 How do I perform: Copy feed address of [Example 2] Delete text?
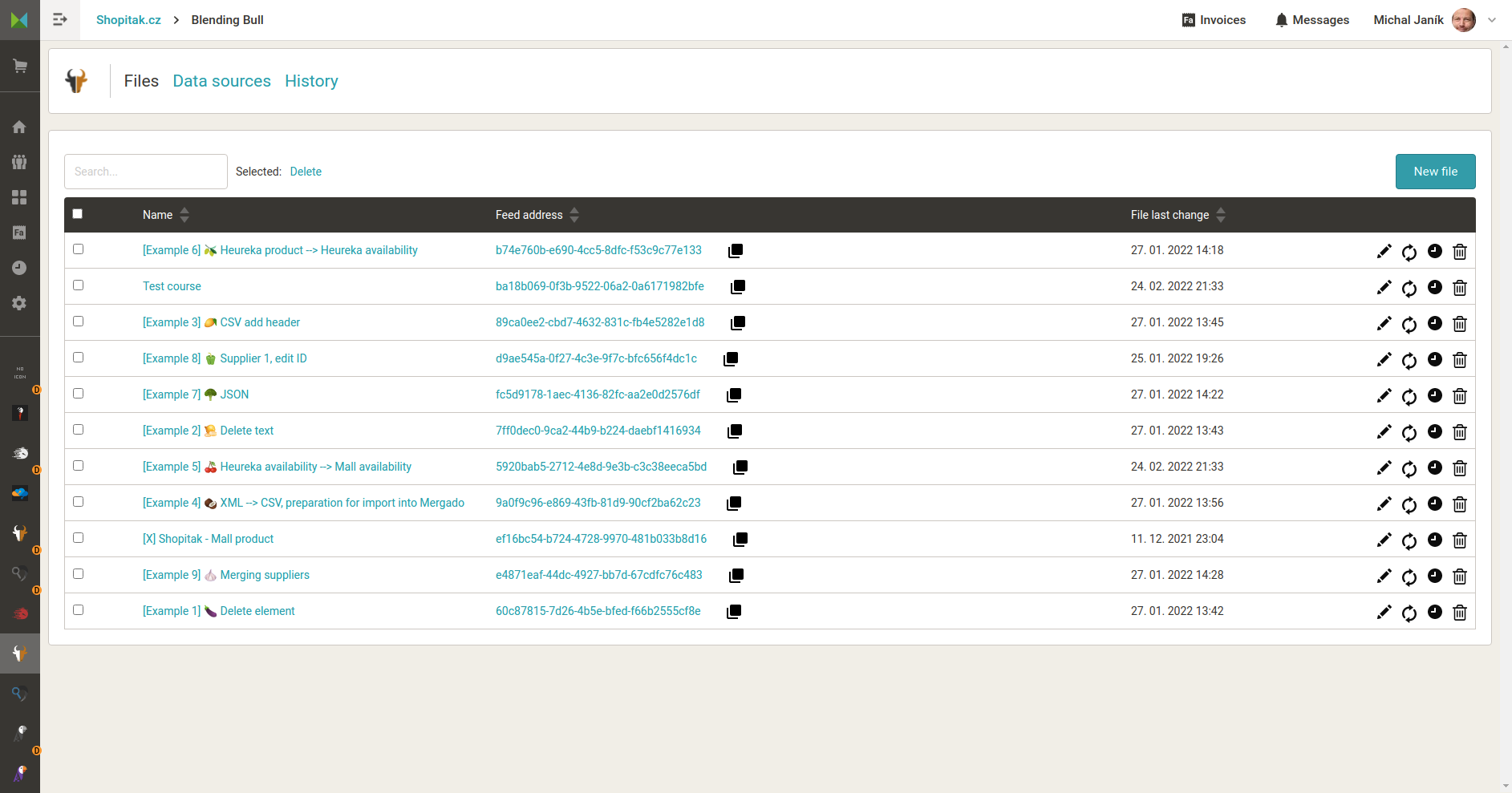[735, 431]
